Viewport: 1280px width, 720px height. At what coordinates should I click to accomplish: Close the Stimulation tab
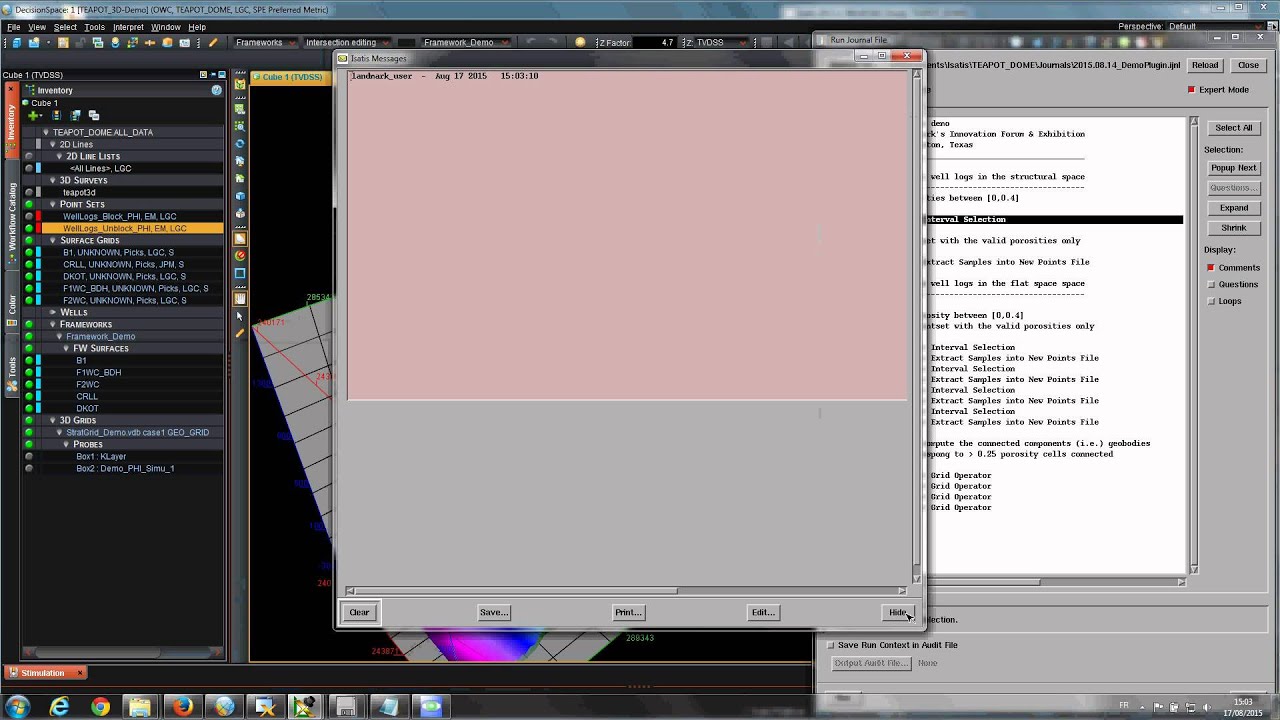[79, 673]
